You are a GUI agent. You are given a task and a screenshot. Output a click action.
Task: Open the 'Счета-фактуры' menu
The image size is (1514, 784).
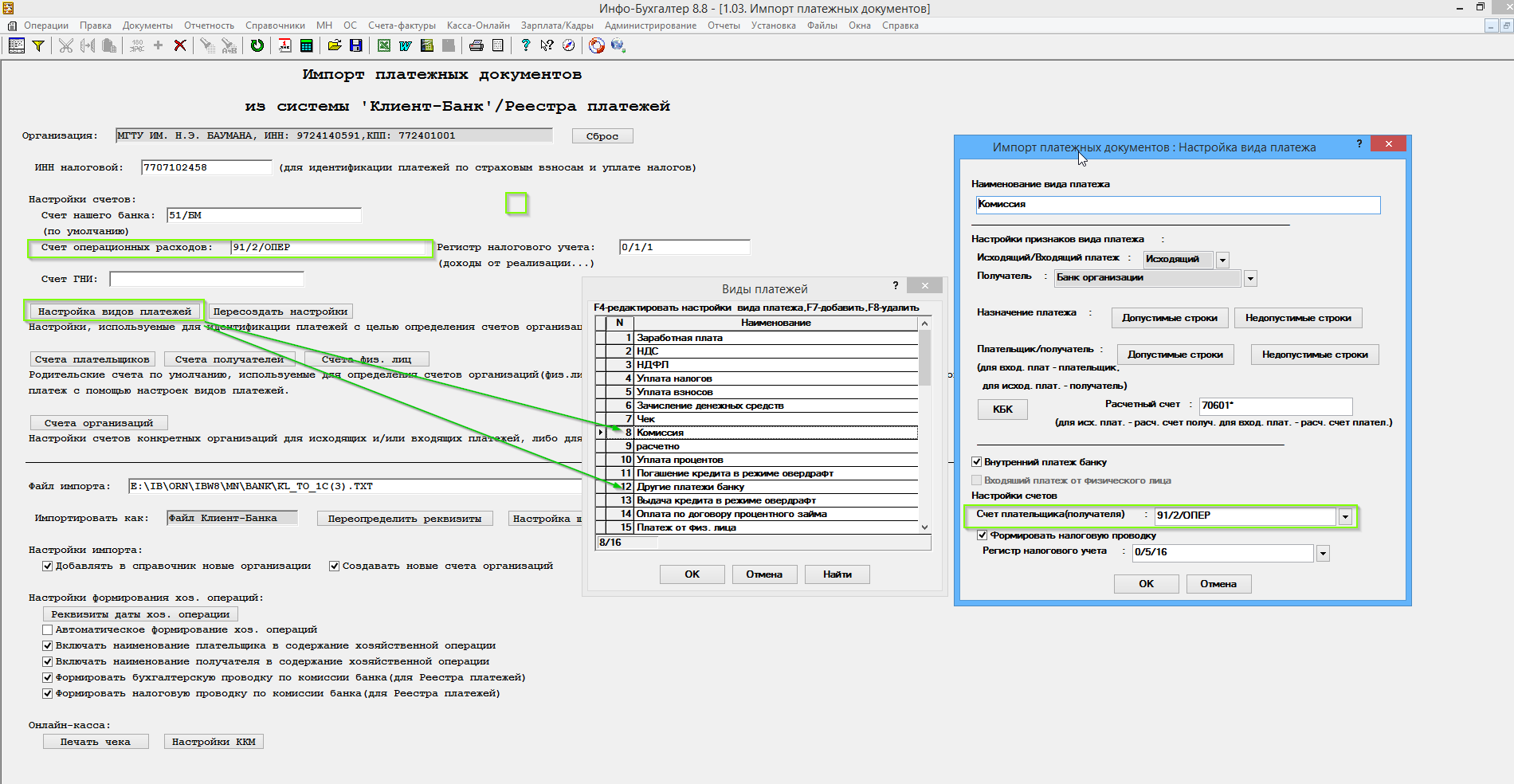tap(402, 25)
